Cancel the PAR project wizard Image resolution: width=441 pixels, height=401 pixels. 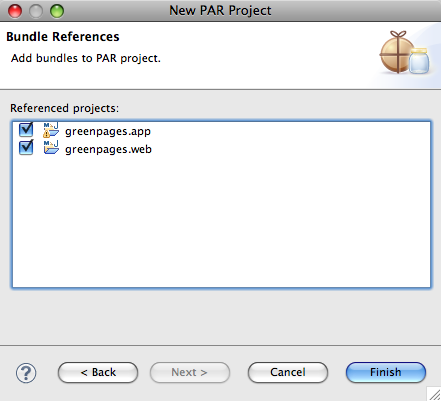point(288,372)
